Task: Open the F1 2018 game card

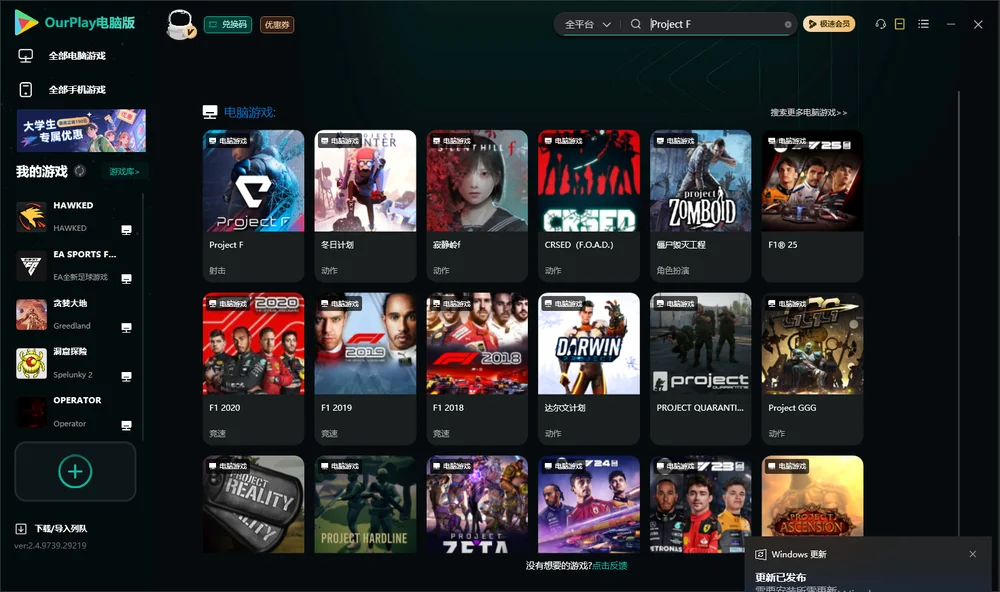Action: pos(477,368)
